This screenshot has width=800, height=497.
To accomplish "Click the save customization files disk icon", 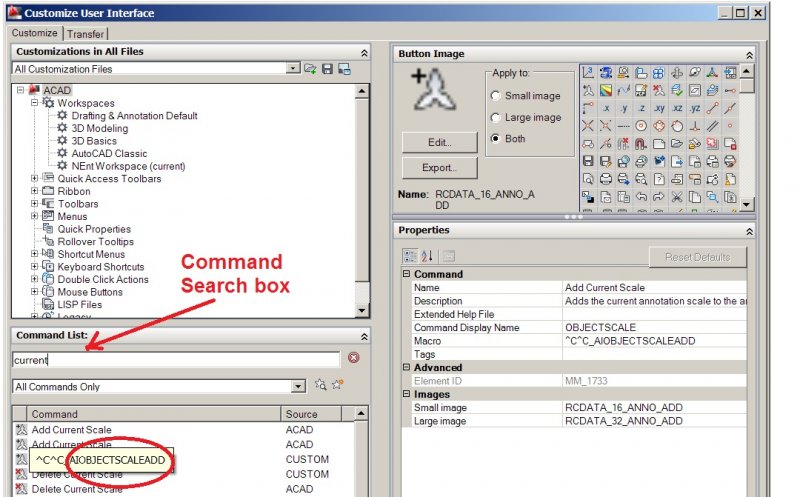I will pyautogui.click(x=328, y=69).
